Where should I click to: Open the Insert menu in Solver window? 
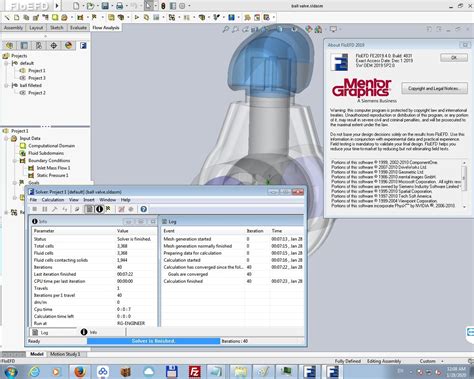coord(89,200)
